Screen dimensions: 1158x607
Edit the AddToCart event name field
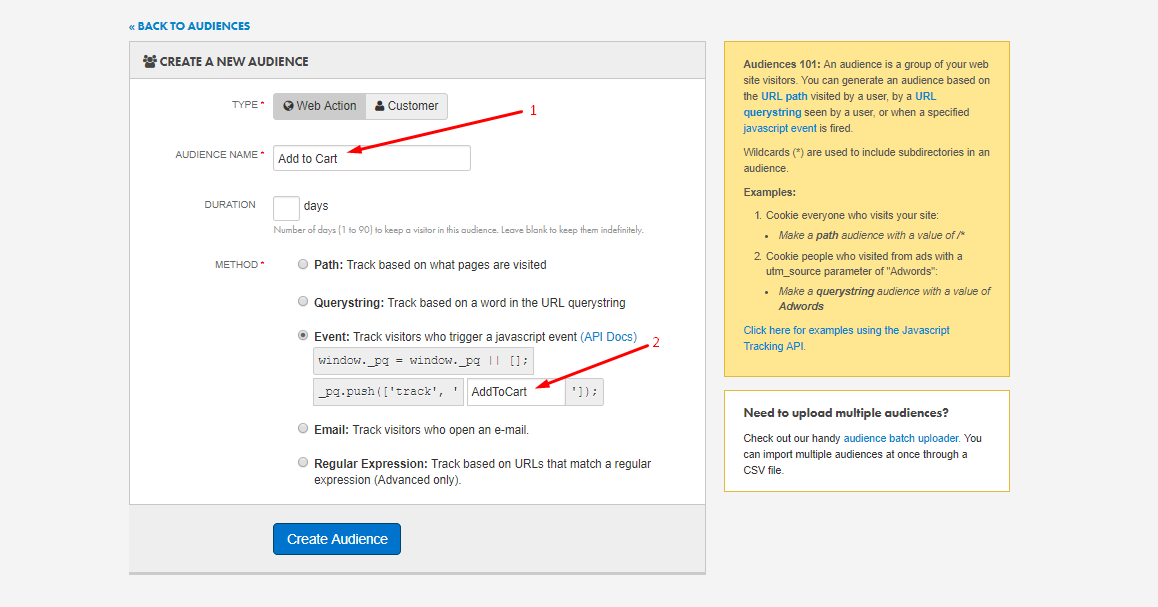515,391
